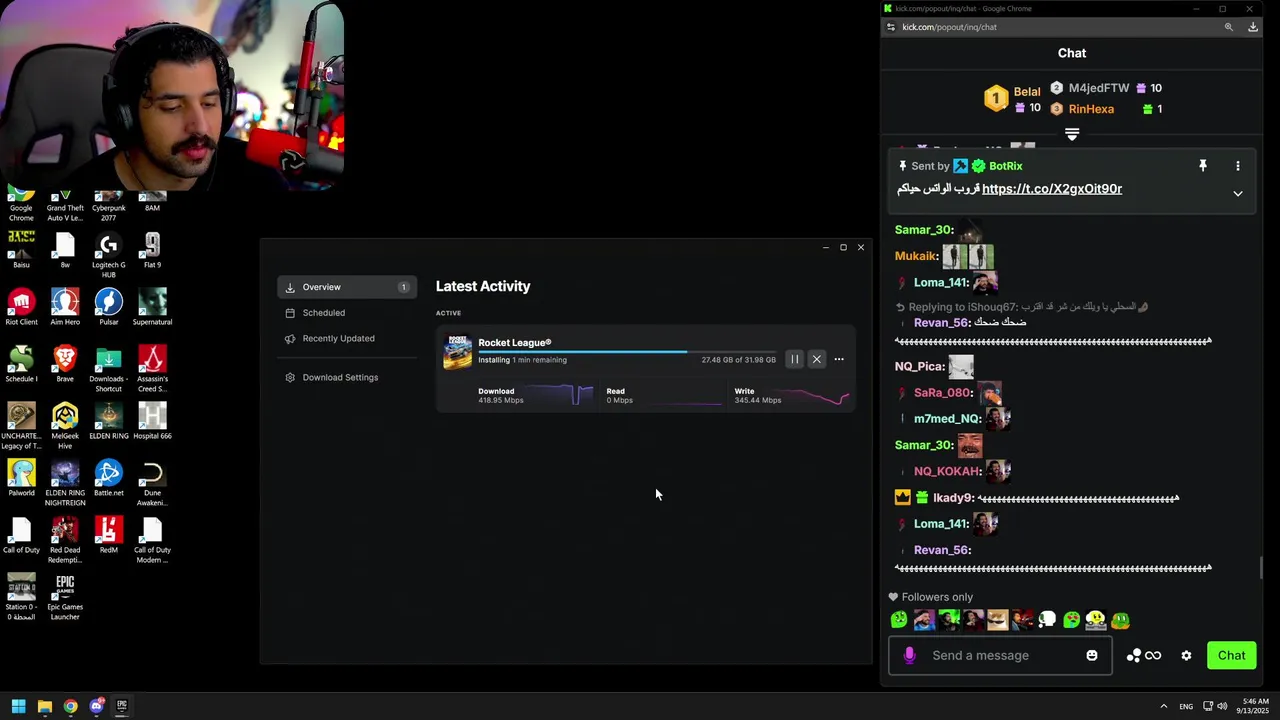Open Riot Client desktop icon
The width and height of the screenshot is (1280, 720).
coord(21,308)
